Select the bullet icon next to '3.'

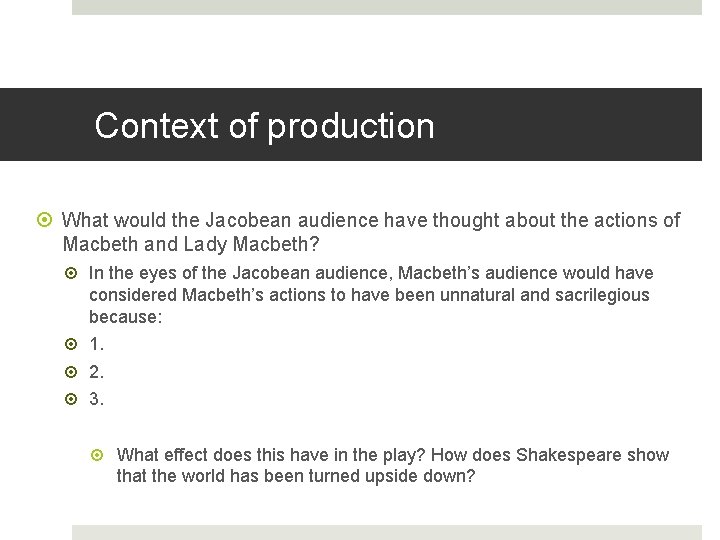[71, 399]
